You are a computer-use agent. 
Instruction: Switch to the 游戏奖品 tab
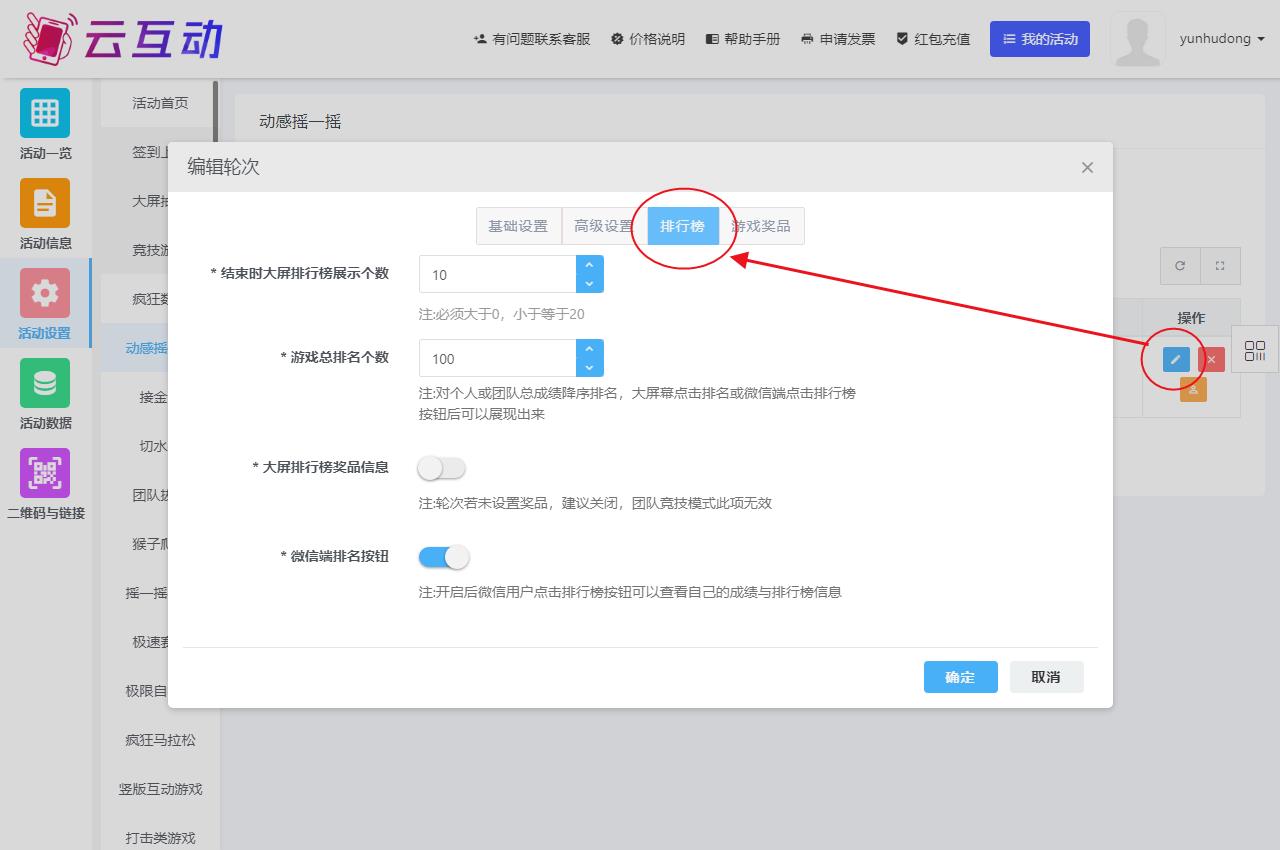761,226
